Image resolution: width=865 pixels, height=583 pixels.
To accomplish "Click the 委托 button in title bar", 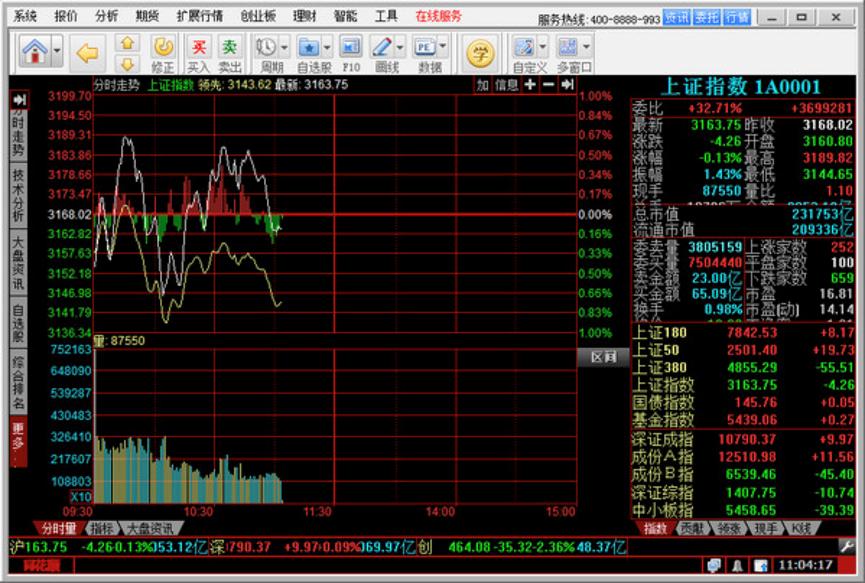I will tap(707, 17).
